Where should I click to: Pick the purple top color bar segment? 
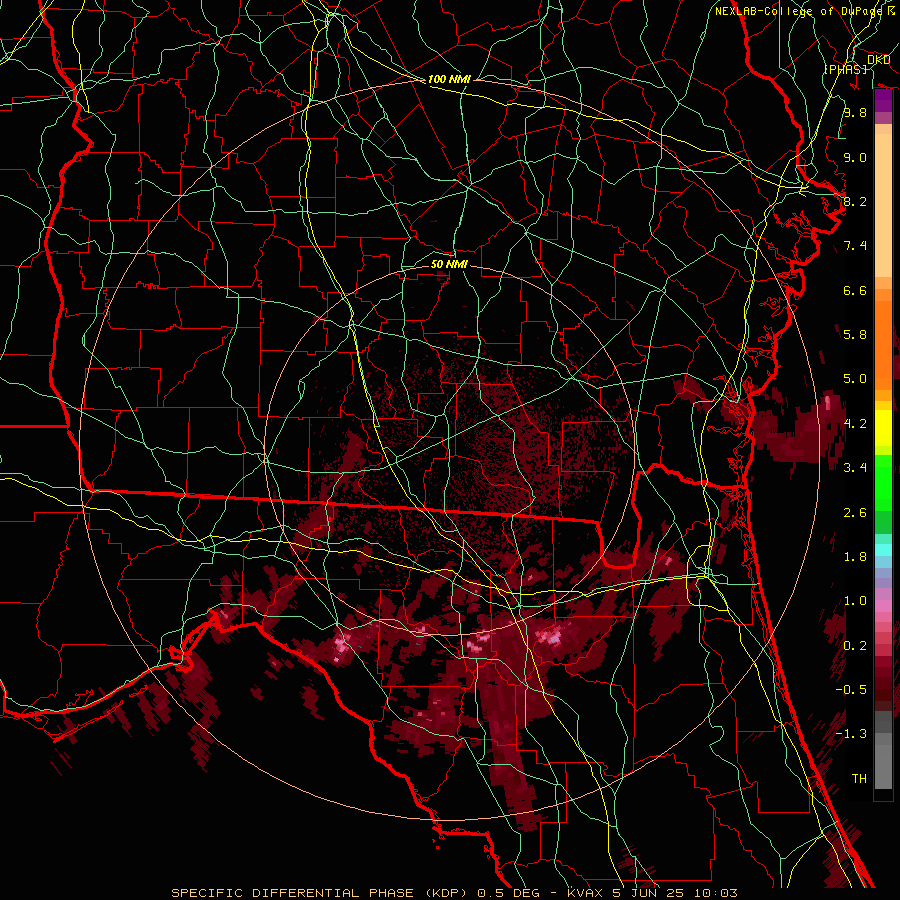[x=883, y=100]
